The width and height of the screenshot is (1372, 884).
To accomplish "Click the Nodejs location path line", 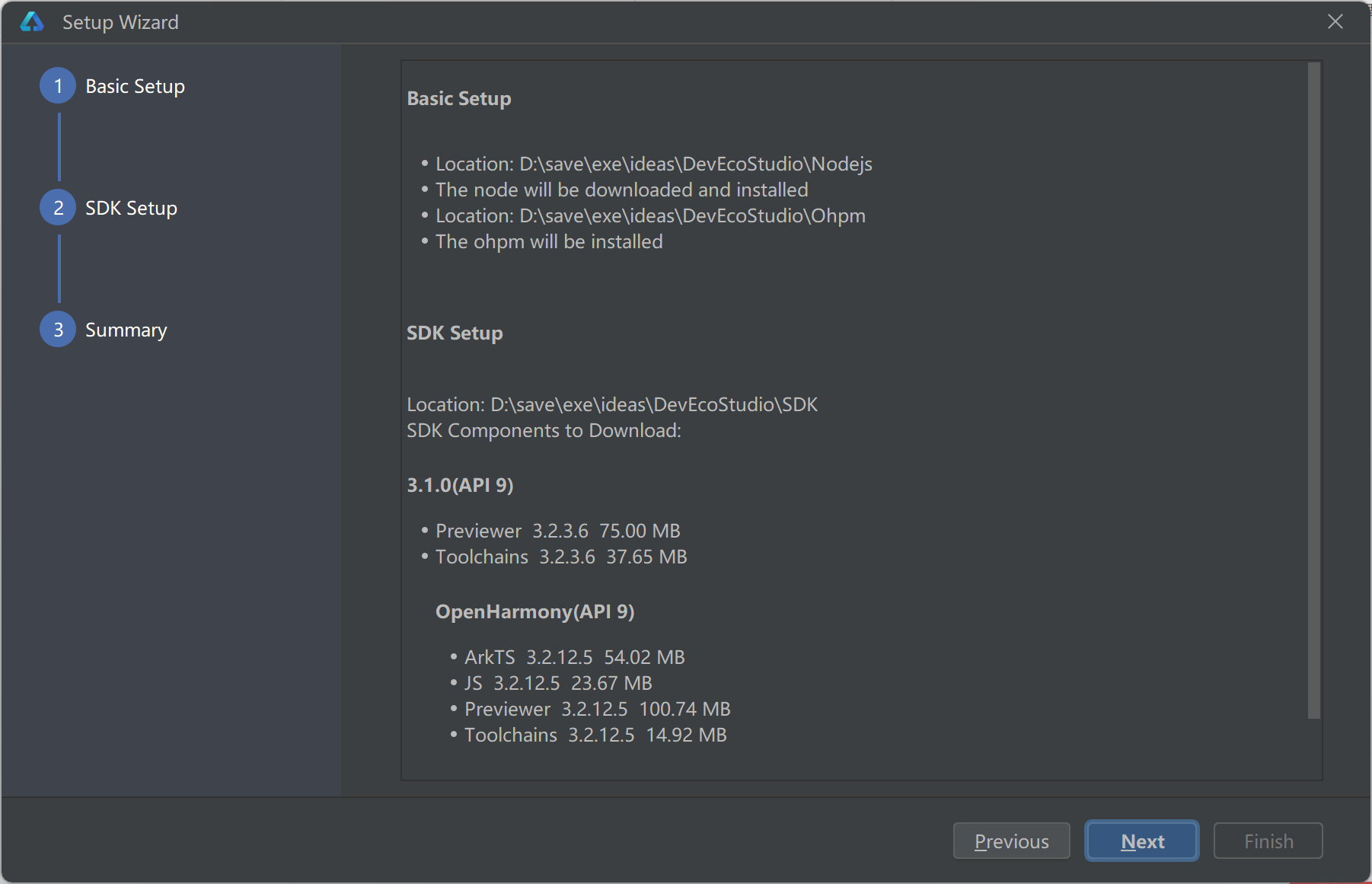I will (653, 164).
